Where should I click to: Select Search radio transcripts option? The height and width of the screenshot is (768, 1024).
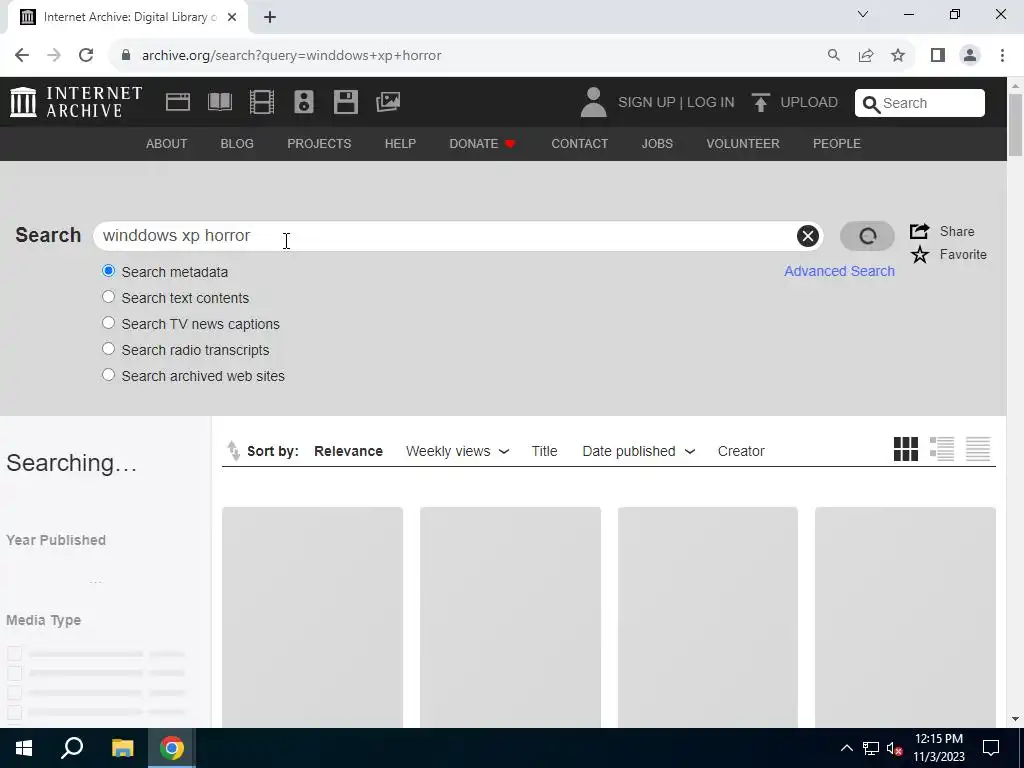click(108, 349)
